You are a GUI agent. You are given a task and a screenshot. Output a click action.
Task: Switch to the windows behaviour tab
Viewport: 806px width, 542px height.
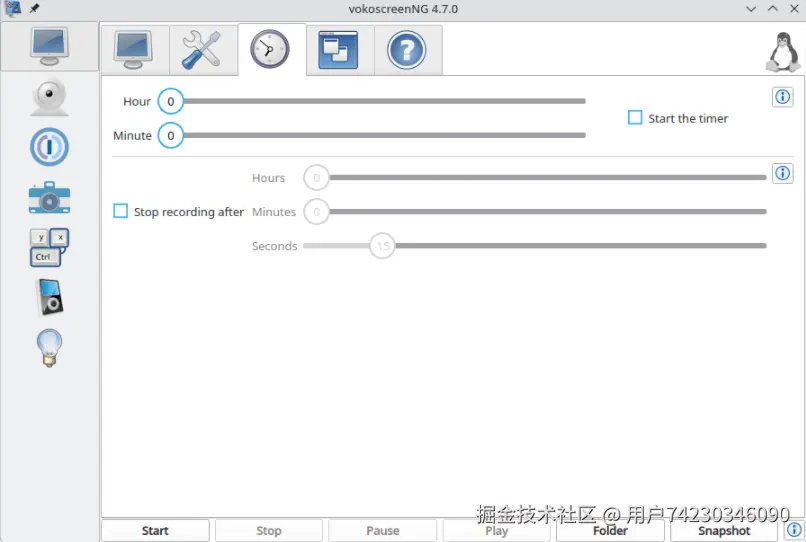339,50
